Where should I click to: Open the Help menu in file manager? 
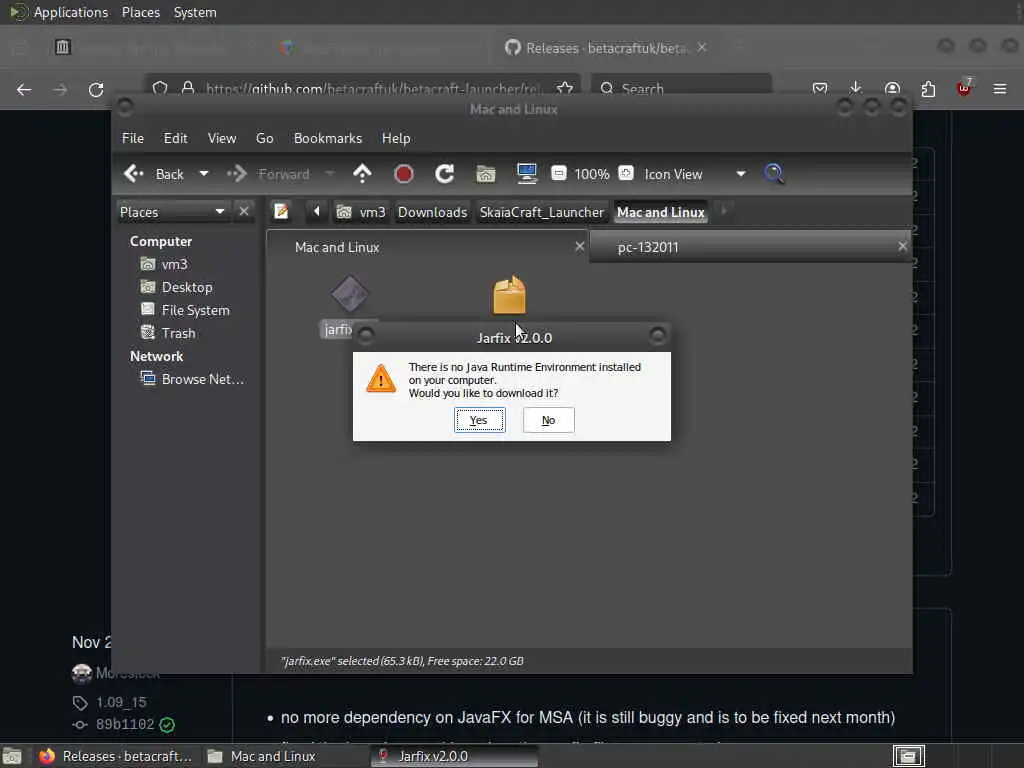pyautogui.click(x=396, y=138)
